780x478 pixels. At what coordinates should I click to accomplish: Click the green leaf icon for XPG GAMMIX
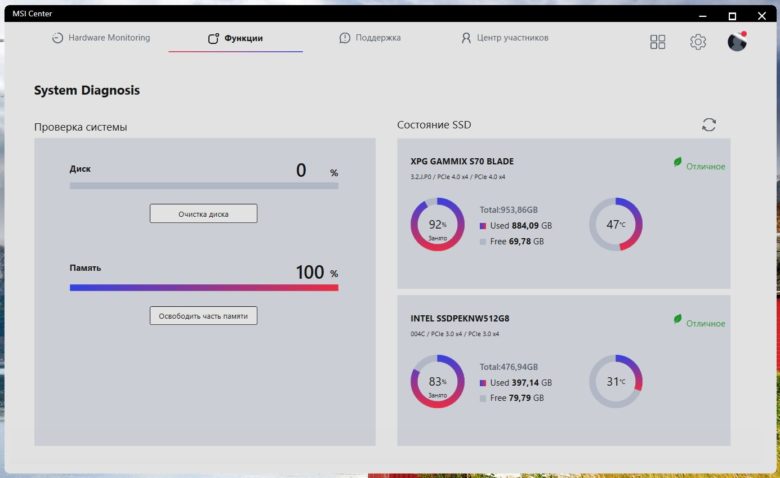[x=678, y=162]
